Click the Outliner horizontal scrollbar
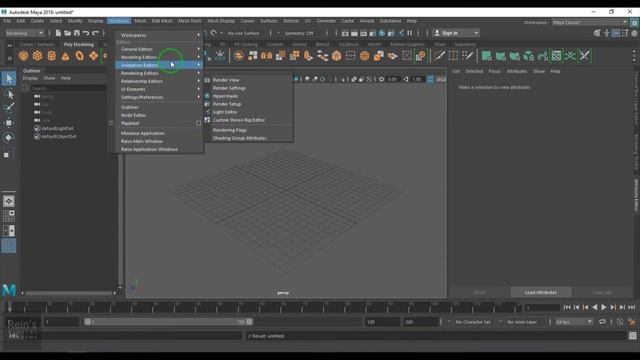This screenshot has width=640, height=360. tap(69, 293)
